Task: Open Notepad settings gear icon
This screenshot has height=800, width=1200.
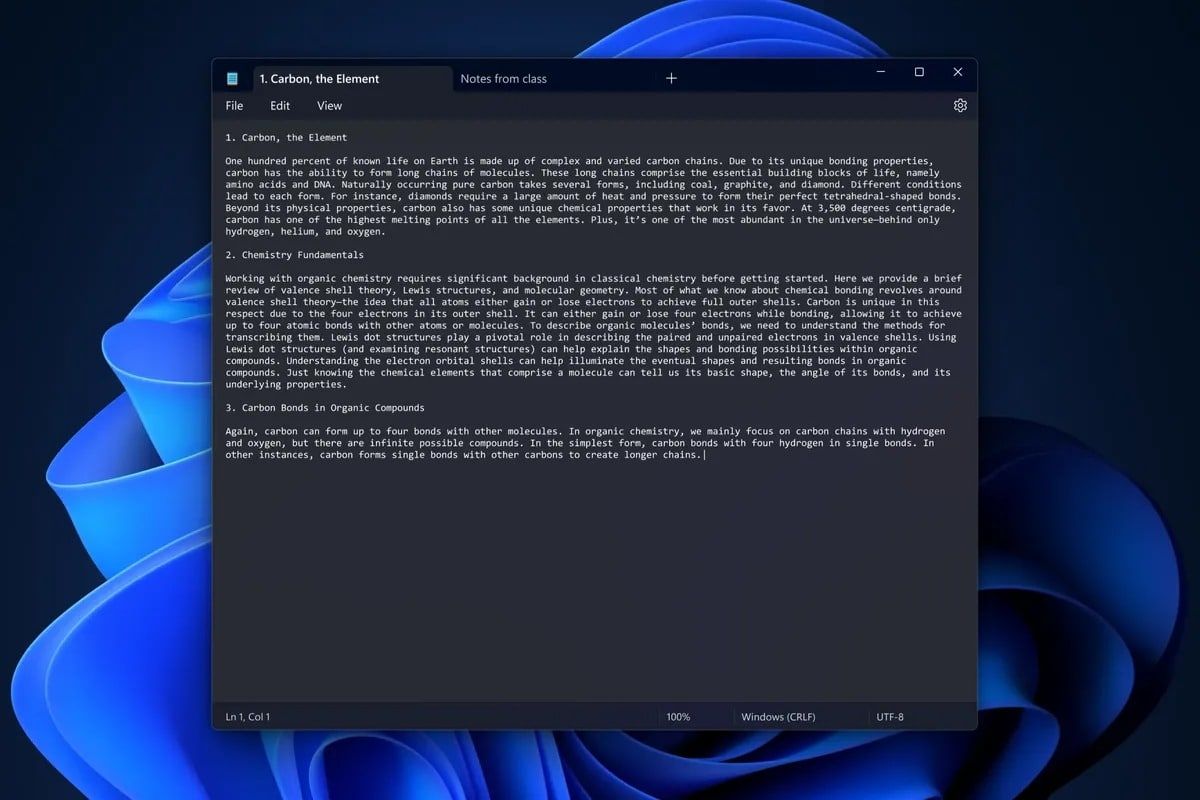Action: 960,106
